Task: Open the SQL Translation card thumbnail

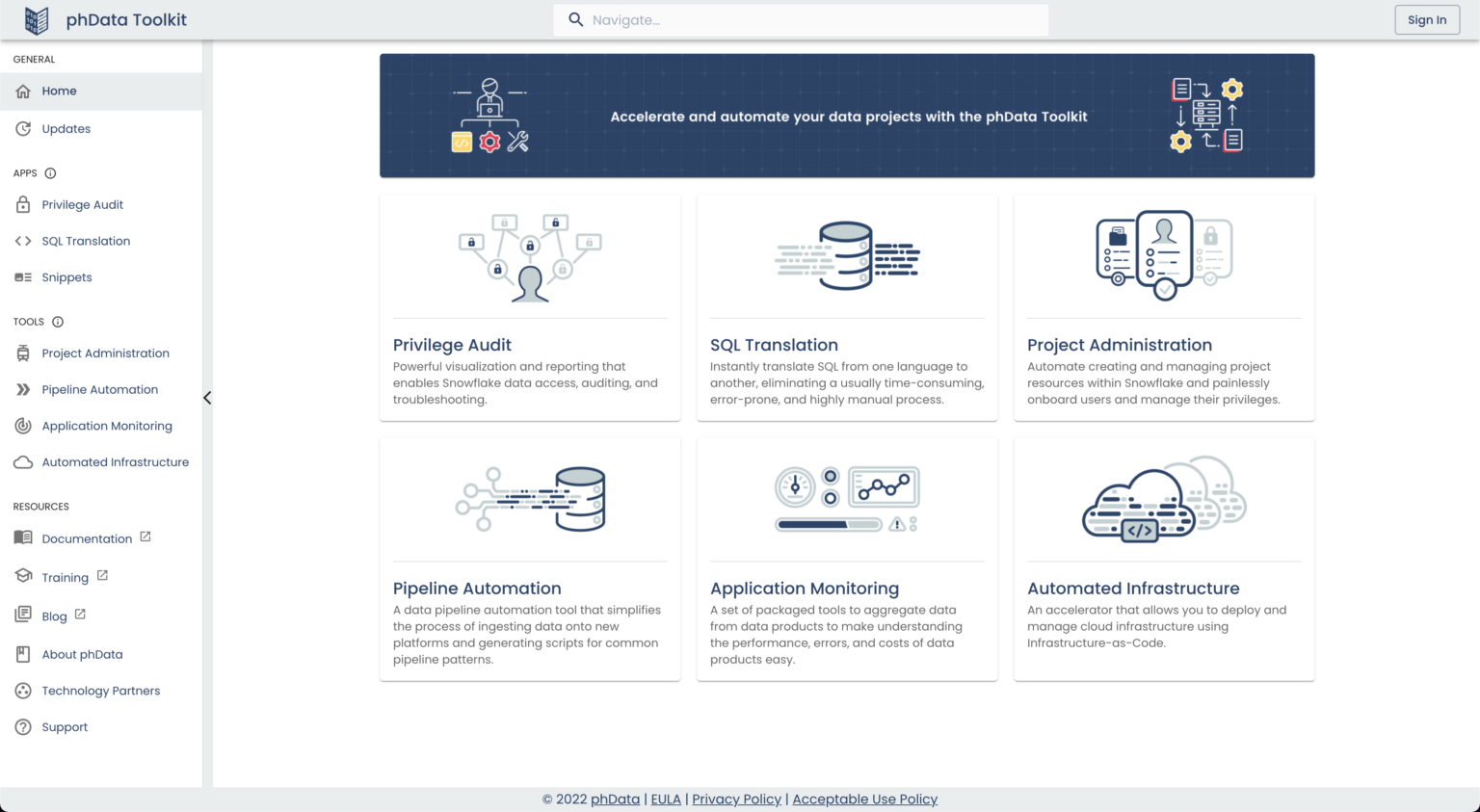Action: point(846,255)
